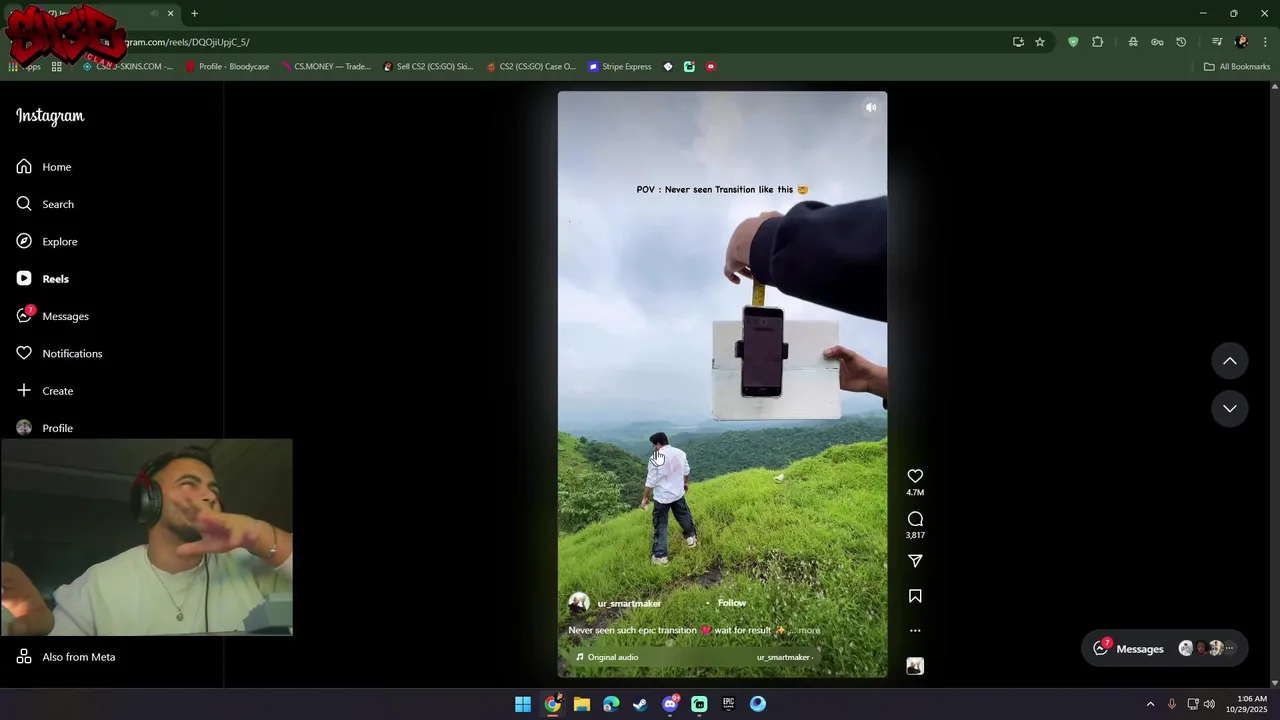The width and height of the screenshot is (1280, 720).
Task: Open Epic Games Launcher from the taskbar
Action: click(728, 704)
